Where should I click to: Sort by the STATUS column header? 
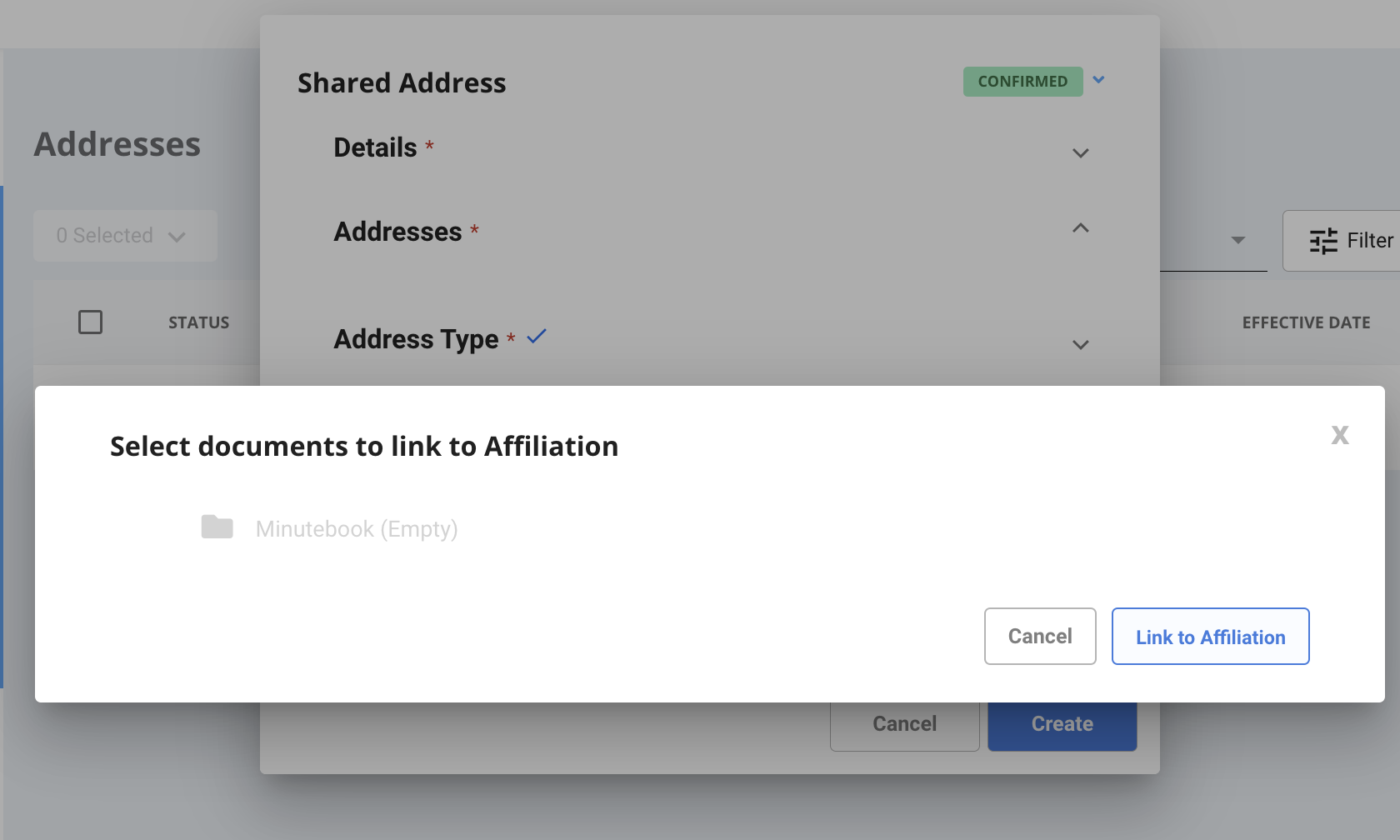click(198, 322)
